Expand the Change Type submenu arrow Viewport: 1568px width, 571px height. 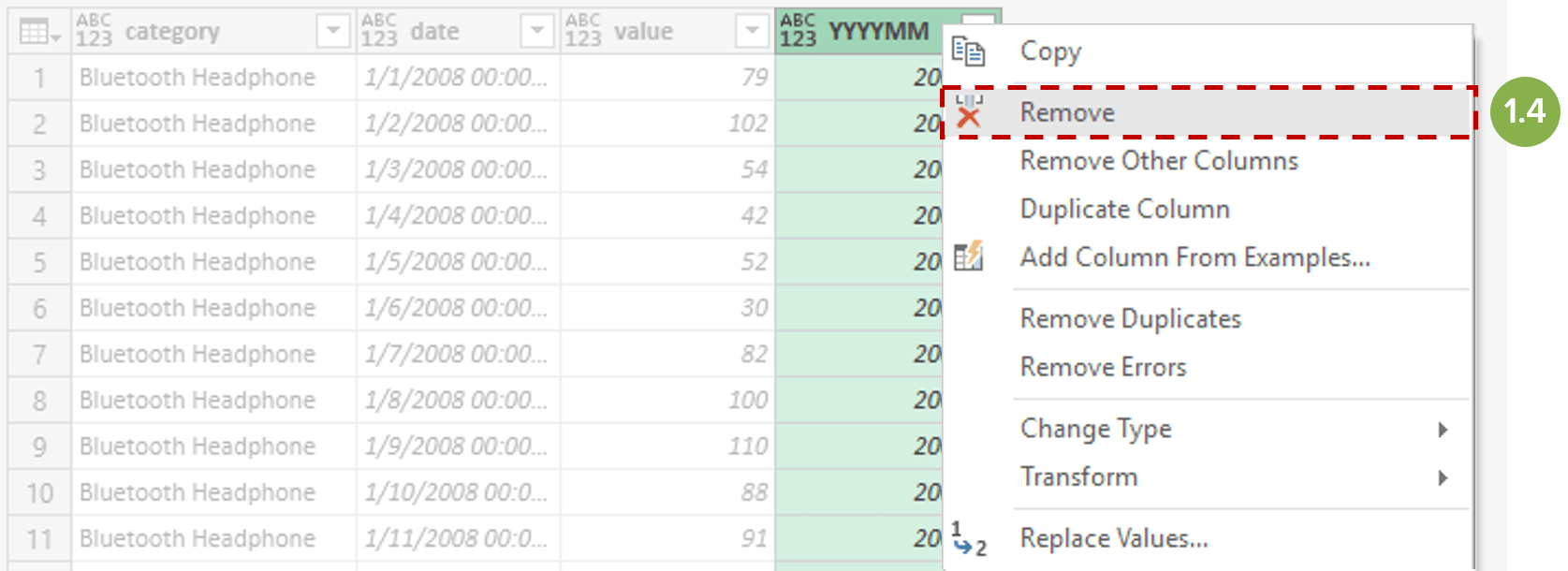[1443, 430]
